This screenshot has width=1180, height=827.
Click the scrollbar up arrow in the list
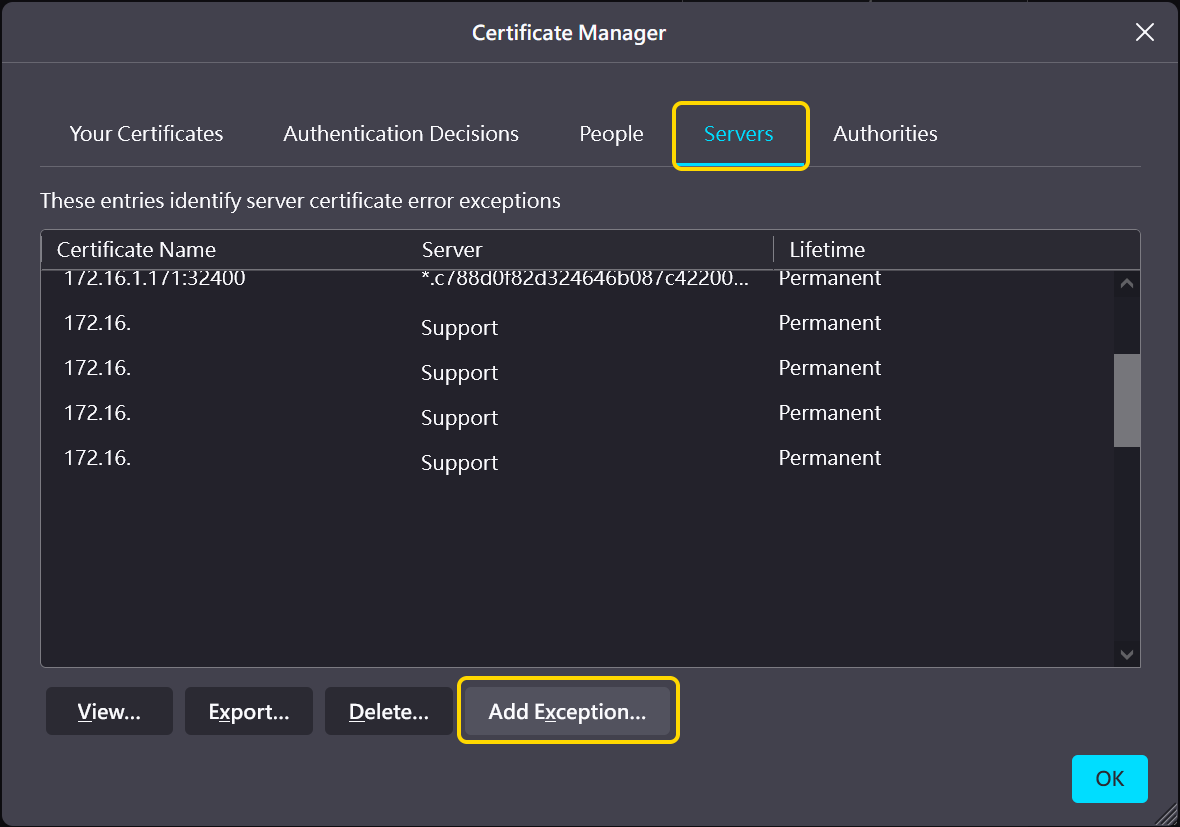[1127, 284]
